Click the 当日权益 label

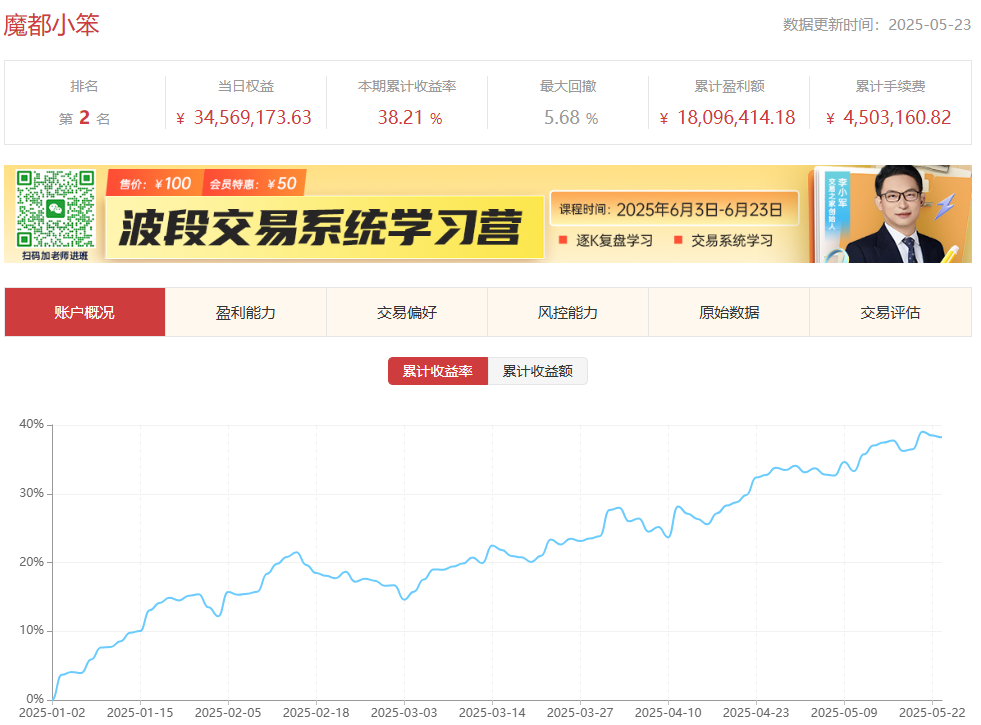point(246,86)
